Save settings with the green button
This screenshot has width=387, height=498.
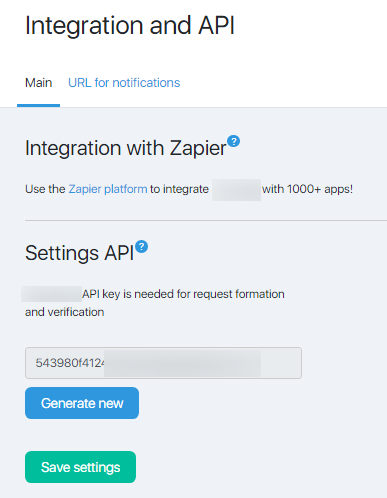[x=80, y=467]
